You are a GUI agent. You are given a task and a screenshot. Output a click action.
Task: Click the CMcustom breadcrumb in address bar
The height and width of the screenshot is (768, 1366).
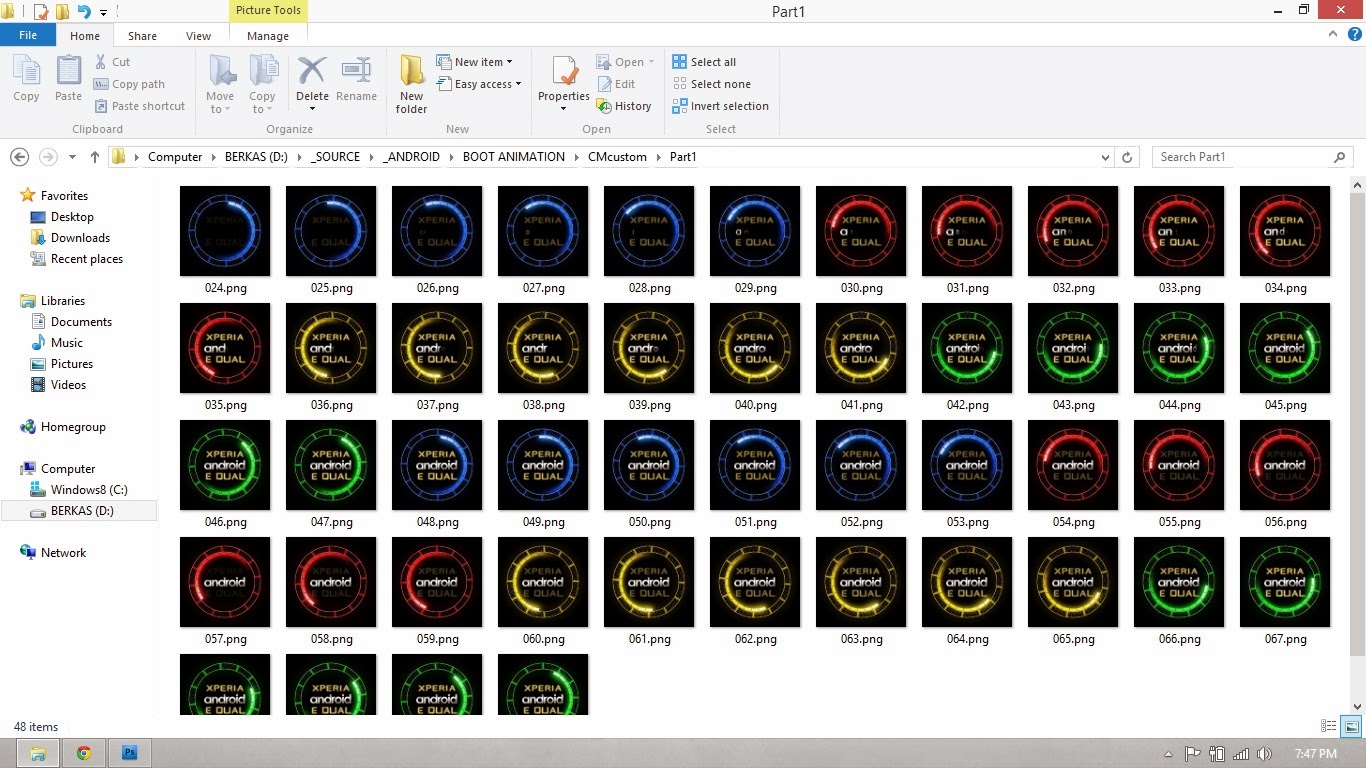pos(617,157)
